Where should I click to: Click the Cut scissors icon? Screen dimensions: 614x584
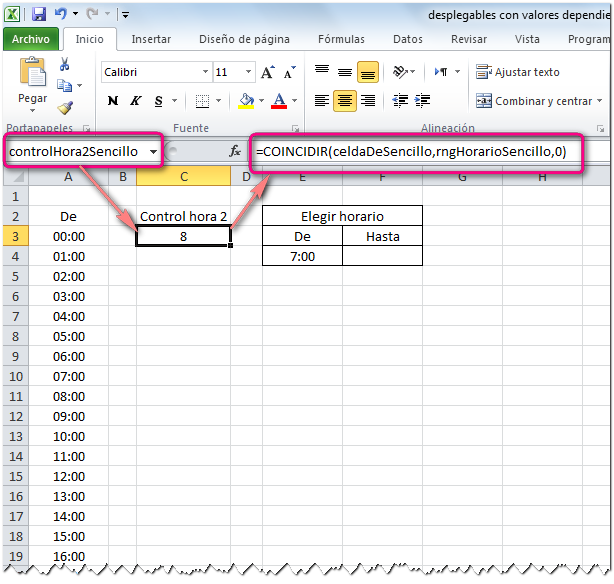click(64, 63)
